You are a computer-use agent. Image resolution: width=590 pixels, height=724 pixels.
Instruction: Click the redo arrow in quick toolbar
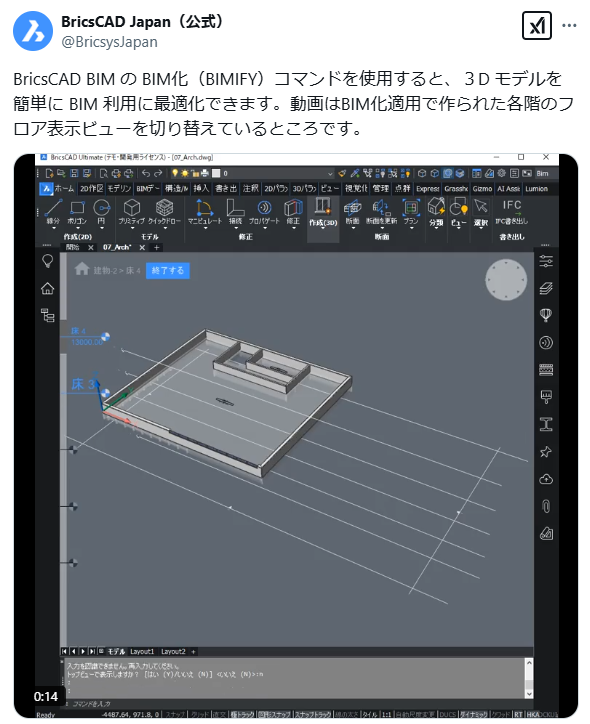point(158,173)
